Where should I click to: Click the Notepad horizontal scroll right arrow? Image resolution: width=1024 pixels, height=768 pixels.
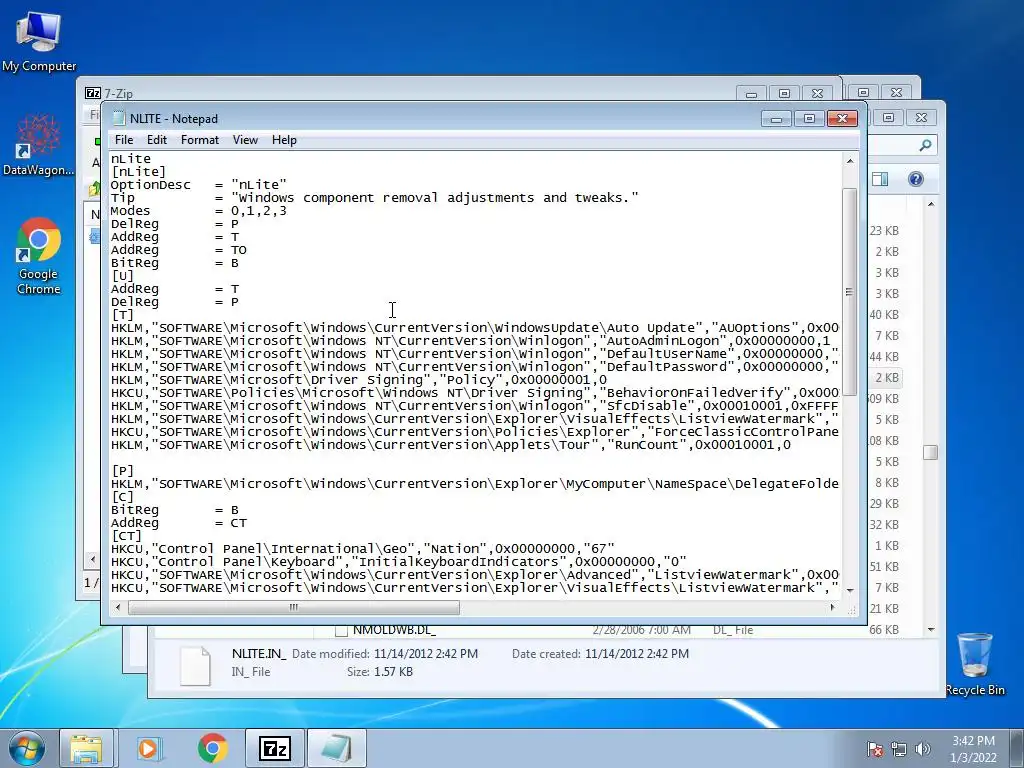tap(832, 607)
